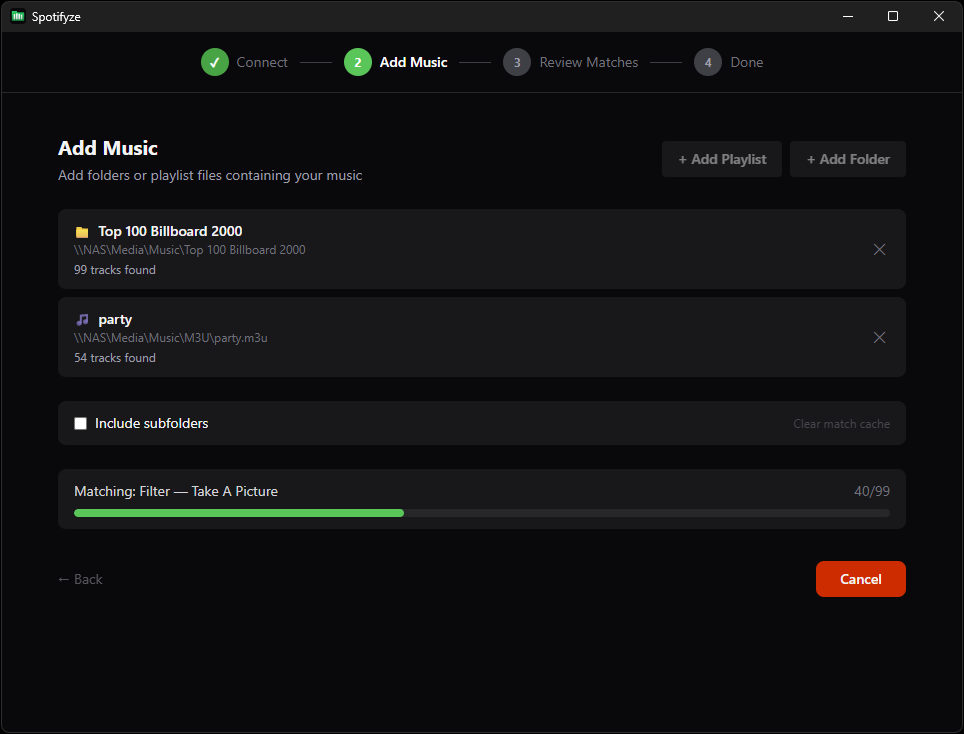Remove the party.m3u playlist
Image resolution: width=964 pixels, height=734 pixels.
point(879,337)
